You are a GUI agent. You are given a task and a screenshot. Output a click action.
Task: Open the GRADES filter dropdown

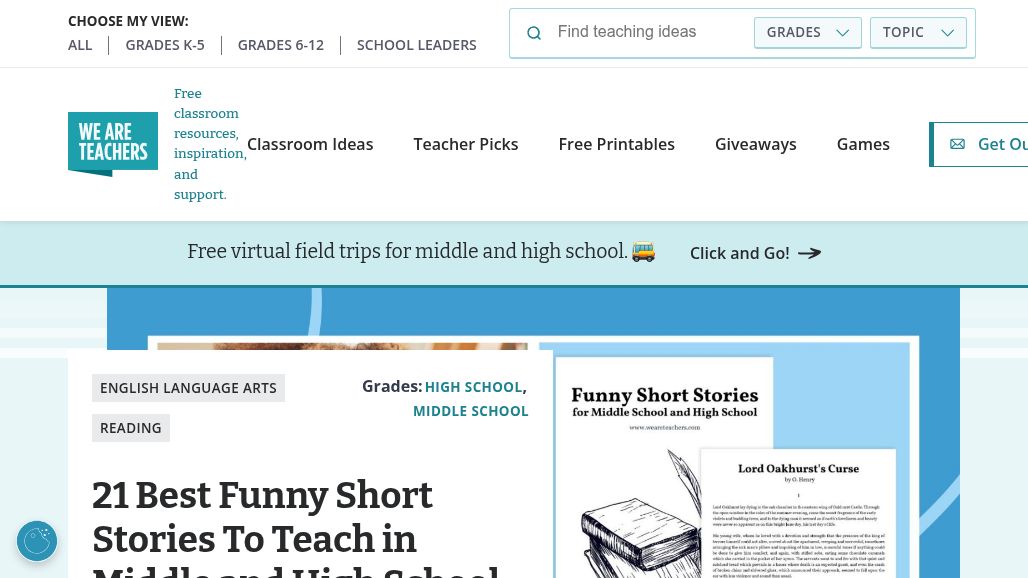click(x=807, y=32)
